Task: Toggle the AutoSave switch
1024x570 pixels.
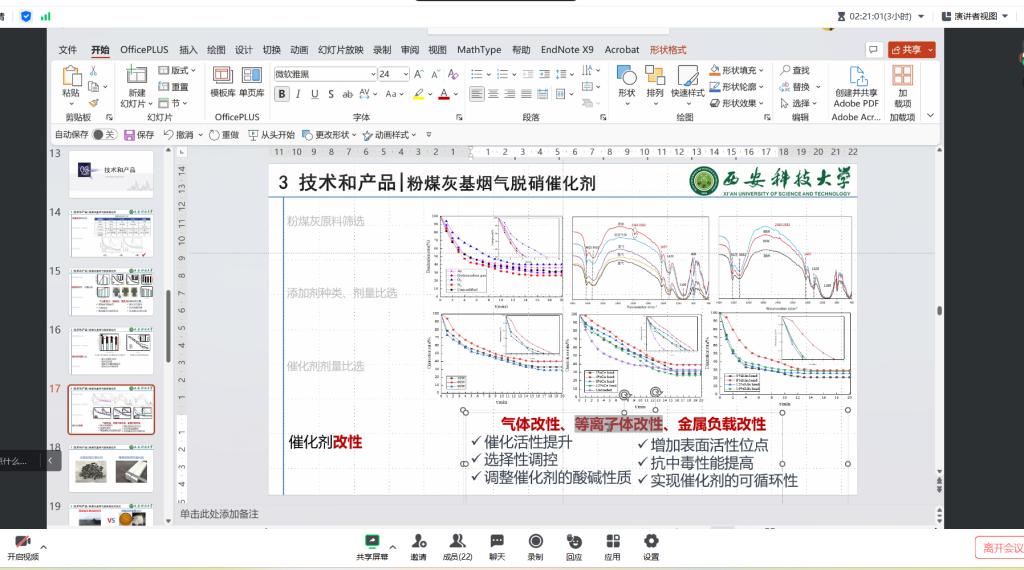Action: click(104, 134)
